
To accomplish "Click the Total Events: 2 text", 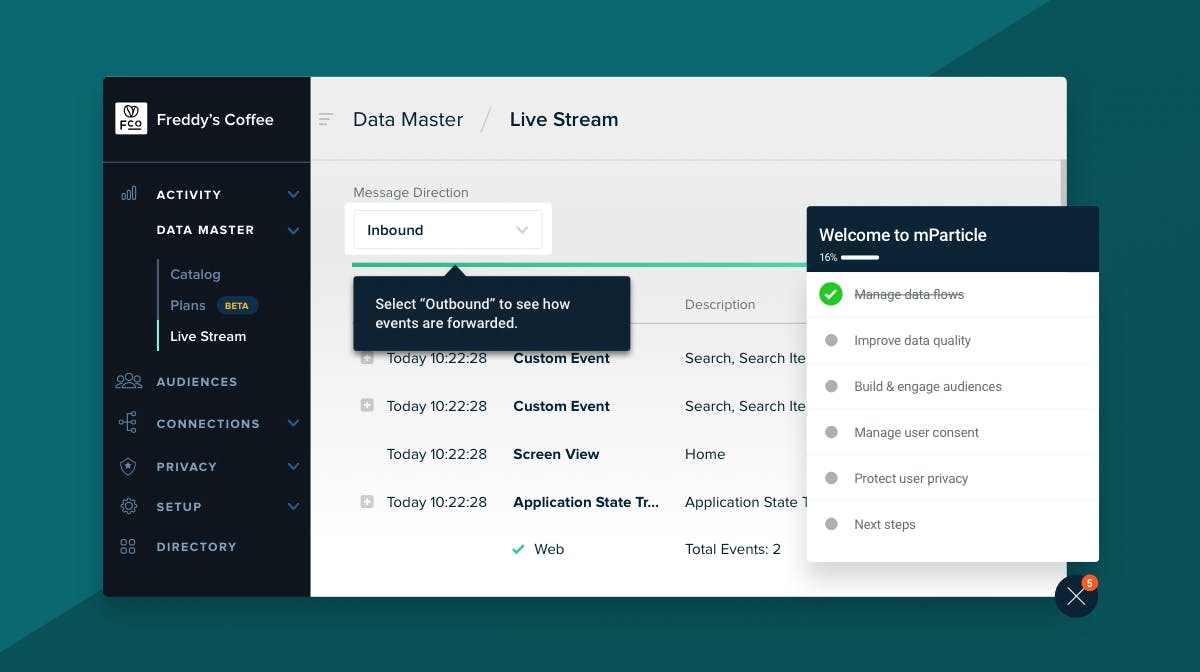I will (x=733, y=549).
